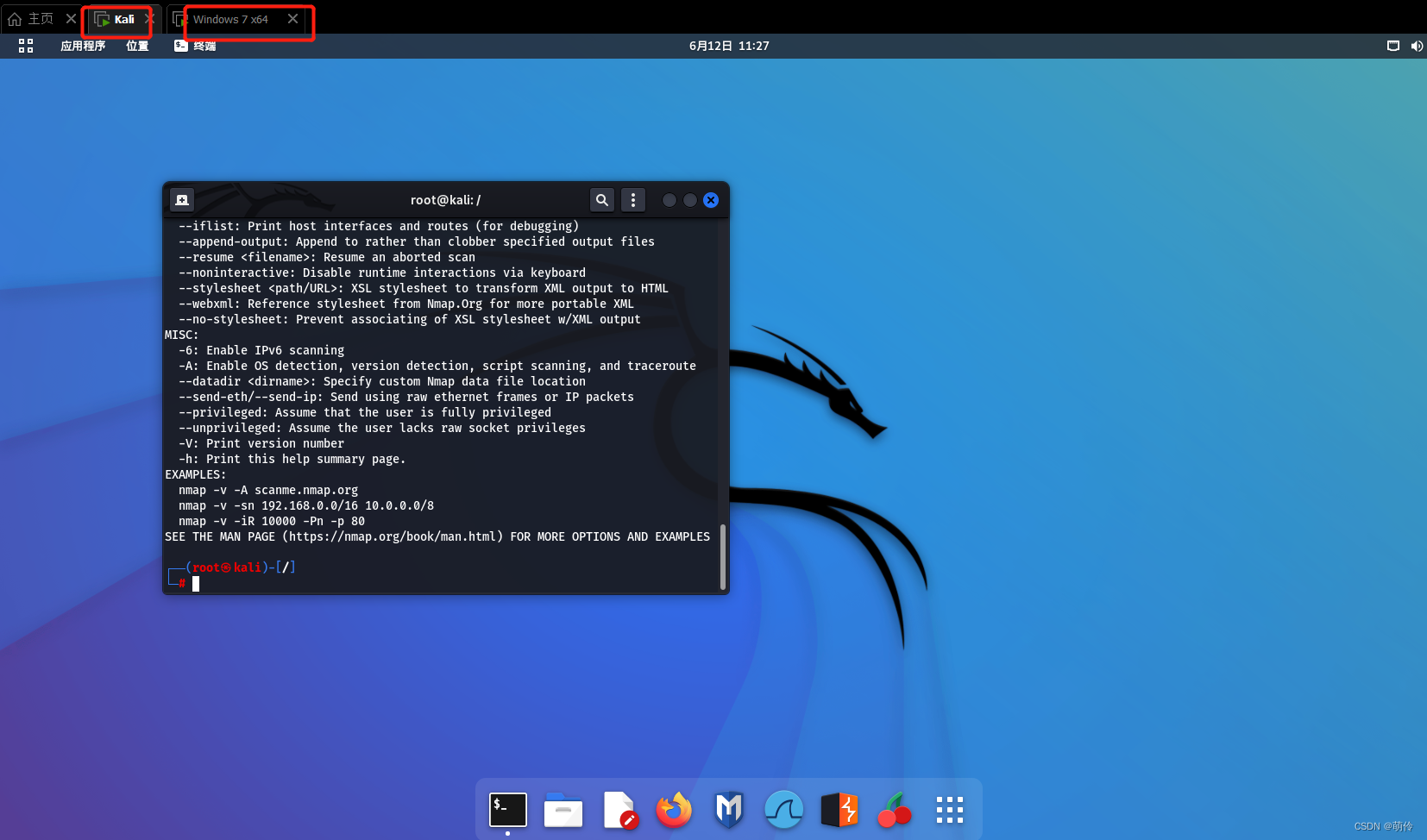Launch Firefox from the dock
The image size is (1427, 840).
pyautogui.click(x=674, y=810)
